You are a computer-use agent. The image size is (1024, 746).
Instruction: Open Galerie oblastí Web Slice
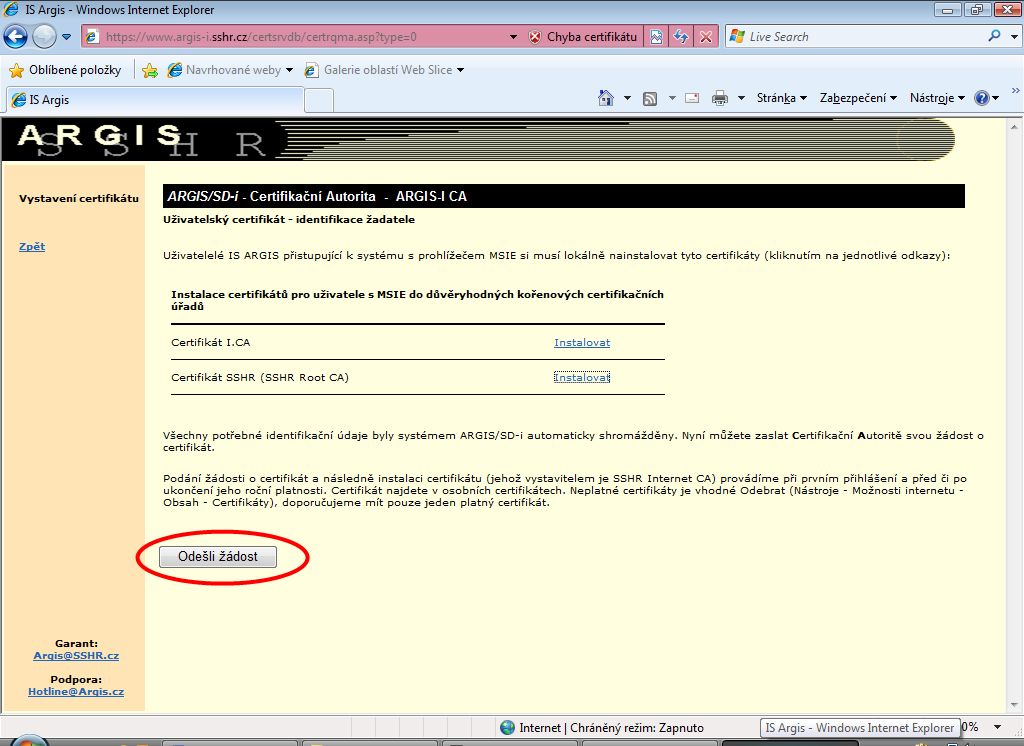point(385,70)
